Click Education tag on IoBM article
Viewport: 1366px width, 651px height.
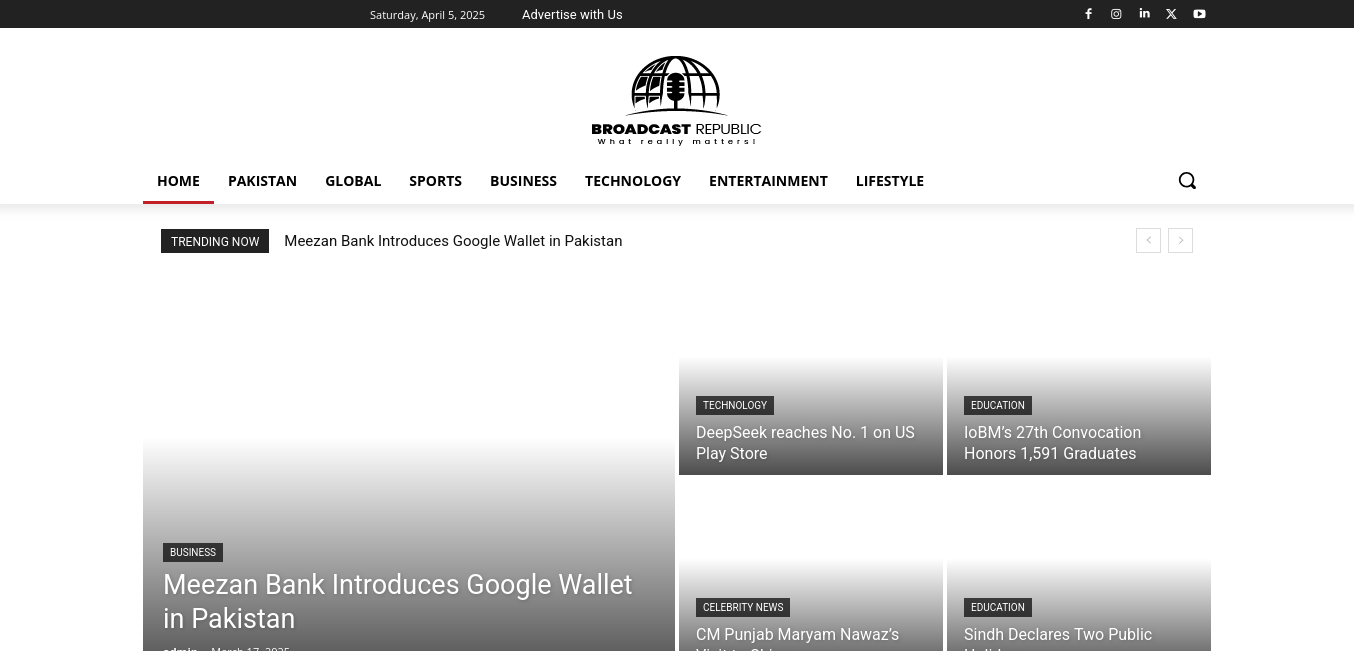tap(998, 405)
